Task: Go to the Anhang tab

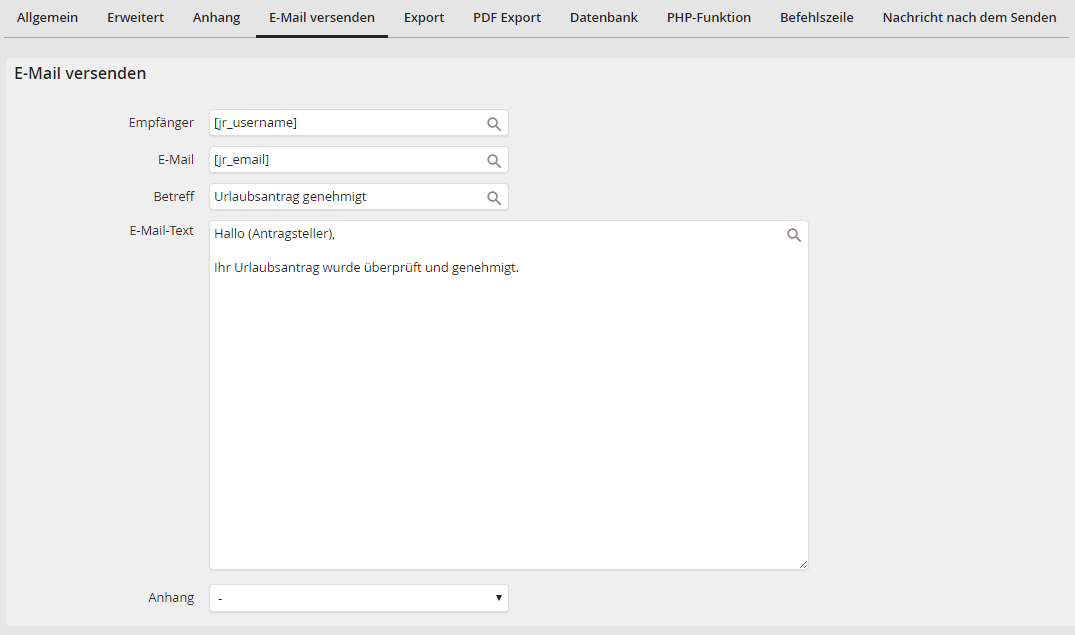Action: coord(216,18)
